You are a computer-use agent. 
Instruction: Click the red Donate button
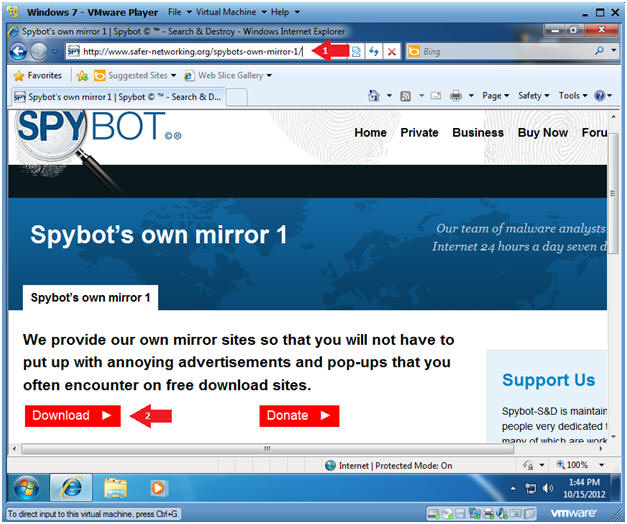[299, 416]
